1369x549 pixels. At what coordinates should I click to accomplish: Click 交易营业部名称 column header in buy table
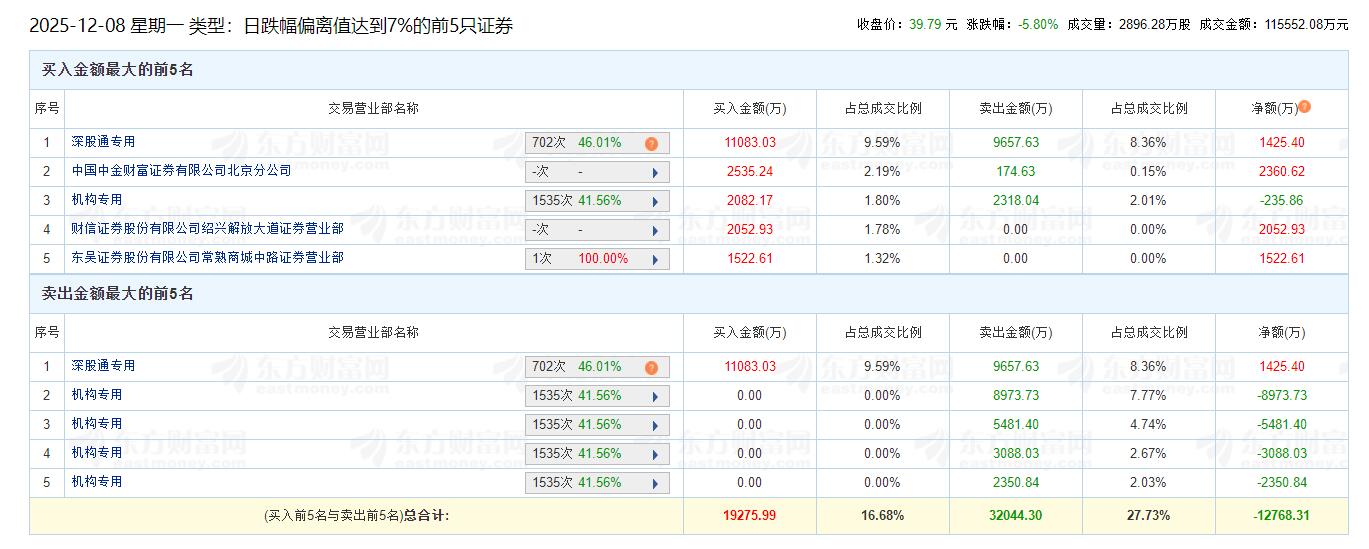click(373, 108)
